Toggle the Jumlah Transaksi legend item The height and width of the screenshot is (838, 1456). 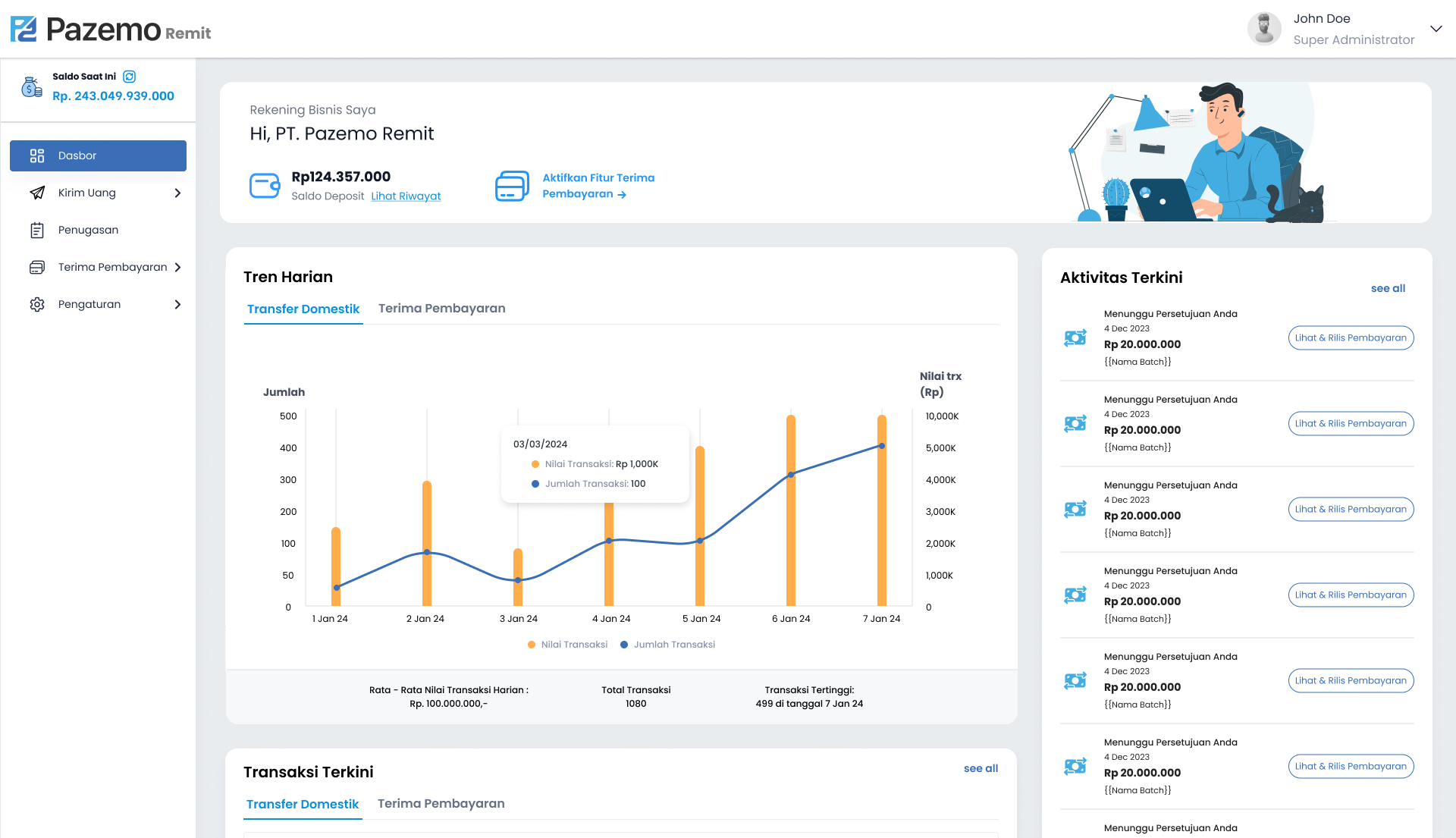[667, 645]
